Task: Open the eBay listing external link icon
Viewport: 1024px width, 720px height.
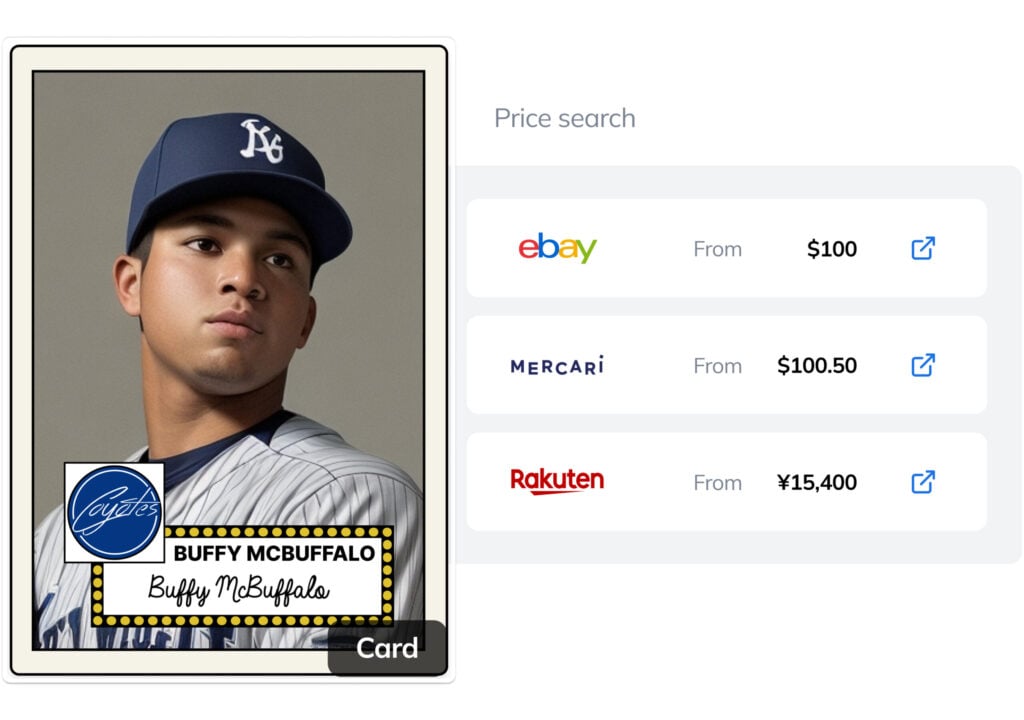Action: tap(922, 248)
